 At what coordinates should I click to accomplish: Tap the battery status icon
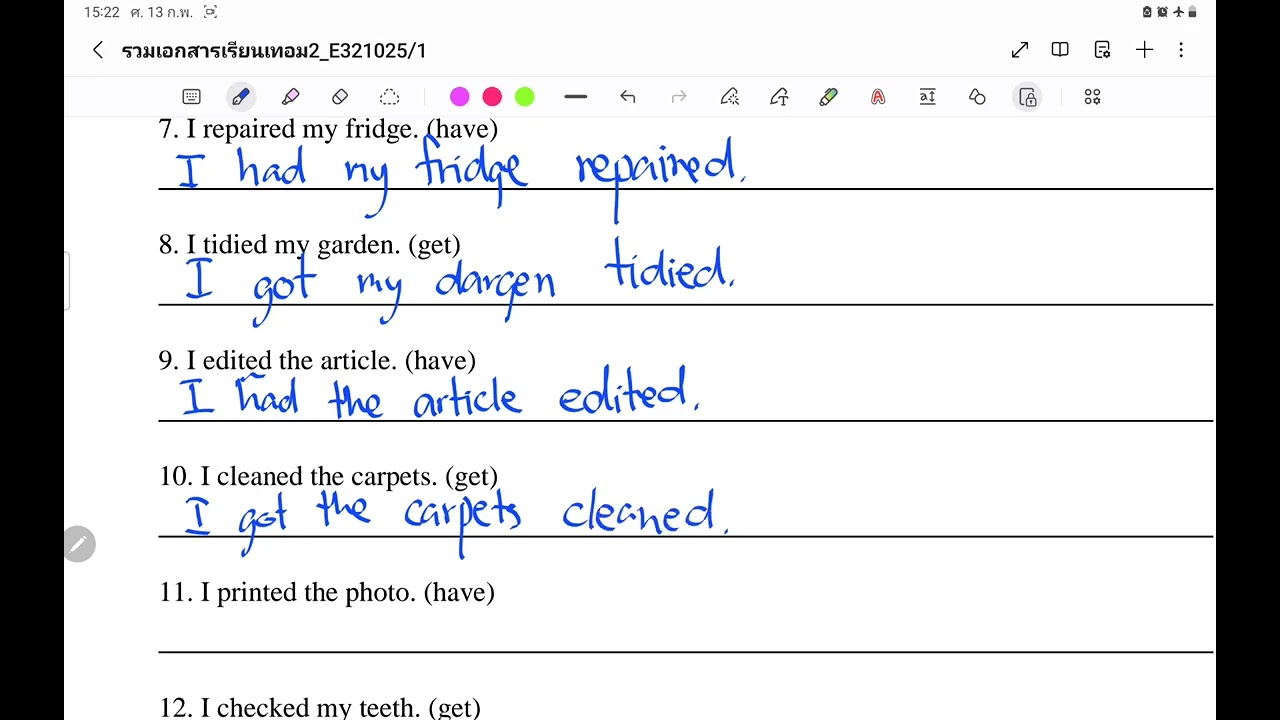coord(1192,12)
